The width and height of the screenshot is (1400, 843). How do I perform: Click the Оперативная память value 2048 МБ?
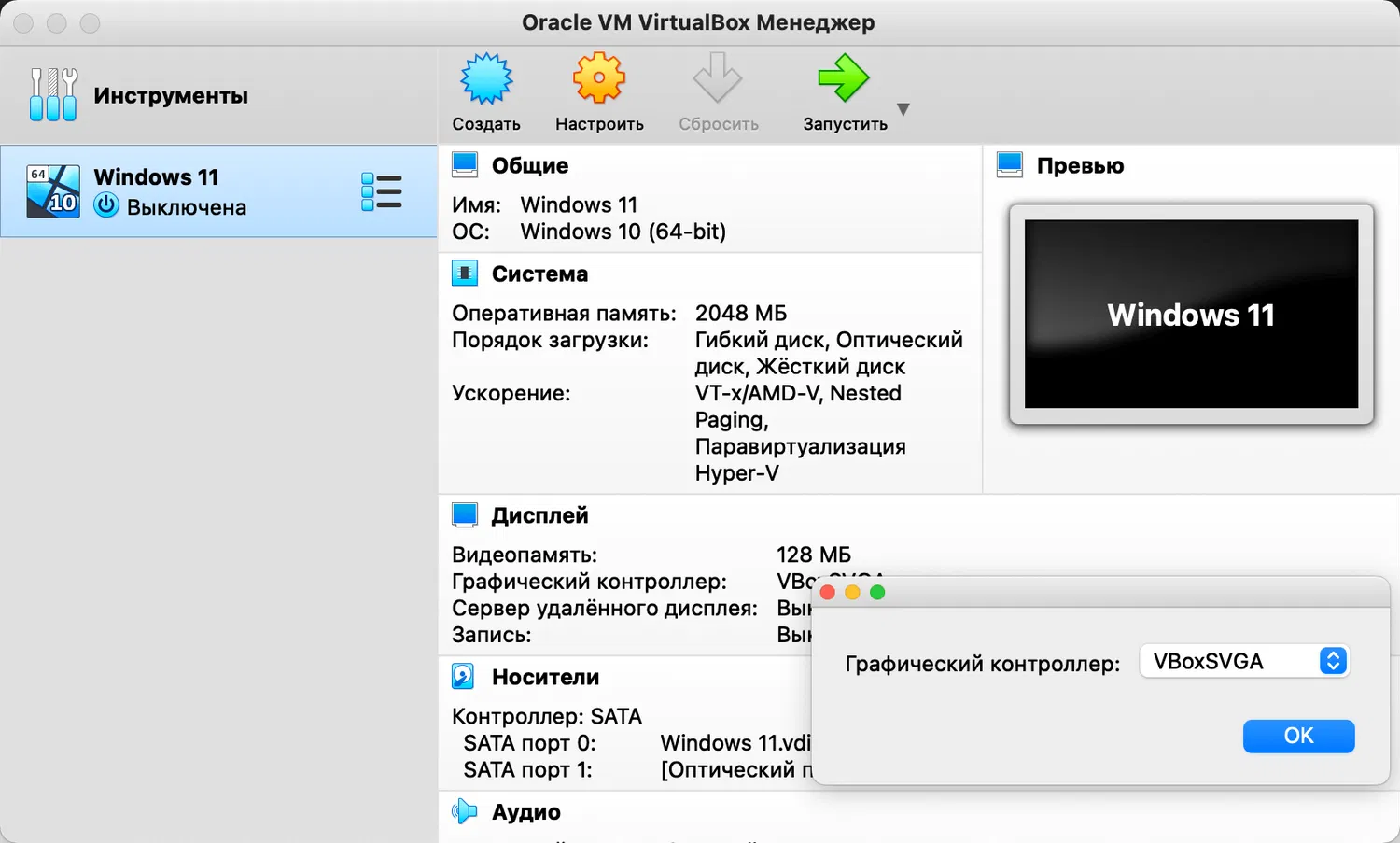tap(741, 313)
